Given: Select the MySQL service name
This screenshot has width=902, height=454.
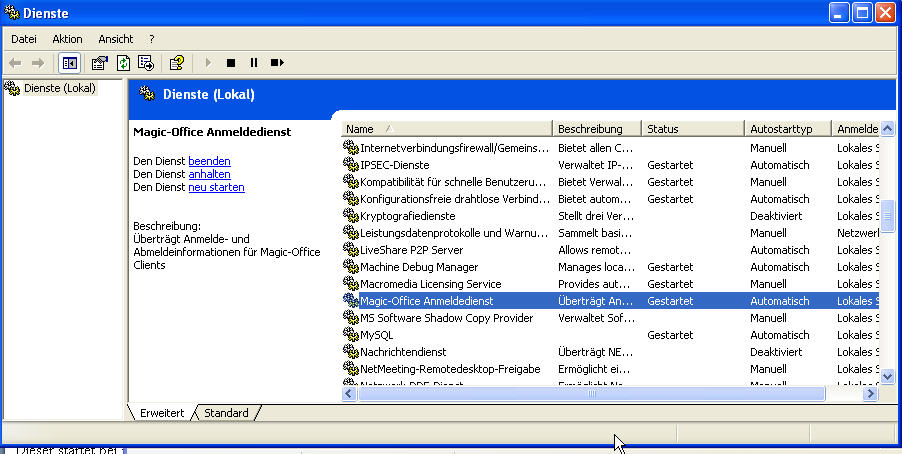Looking at the screenshot, I should 377,335.
